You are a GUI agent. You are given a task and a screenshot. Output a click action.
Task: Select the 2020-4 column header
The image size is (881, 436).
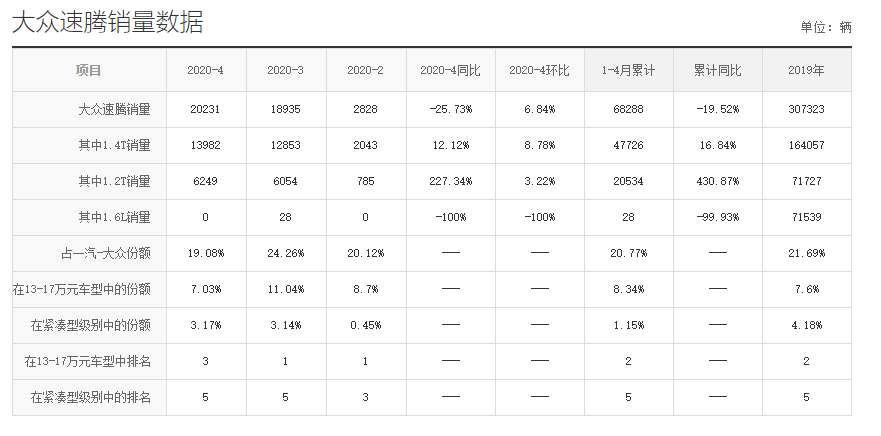coord(206,70)
